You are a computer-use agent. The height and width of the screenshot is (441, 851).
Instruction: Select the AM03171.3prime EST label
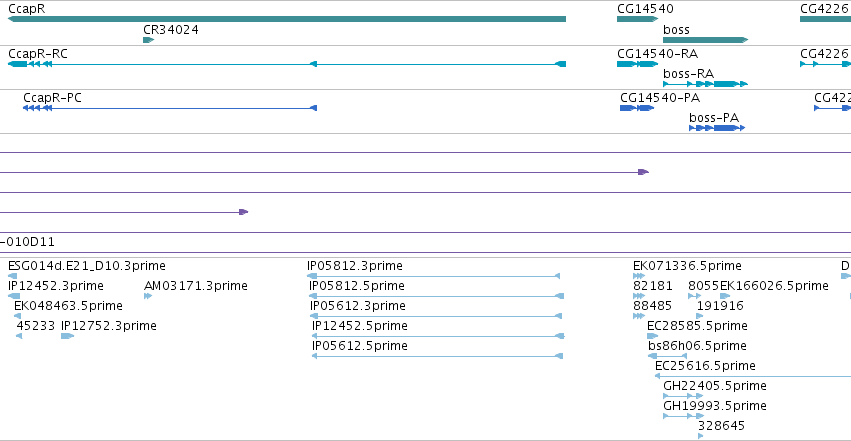tap(196, 286)
